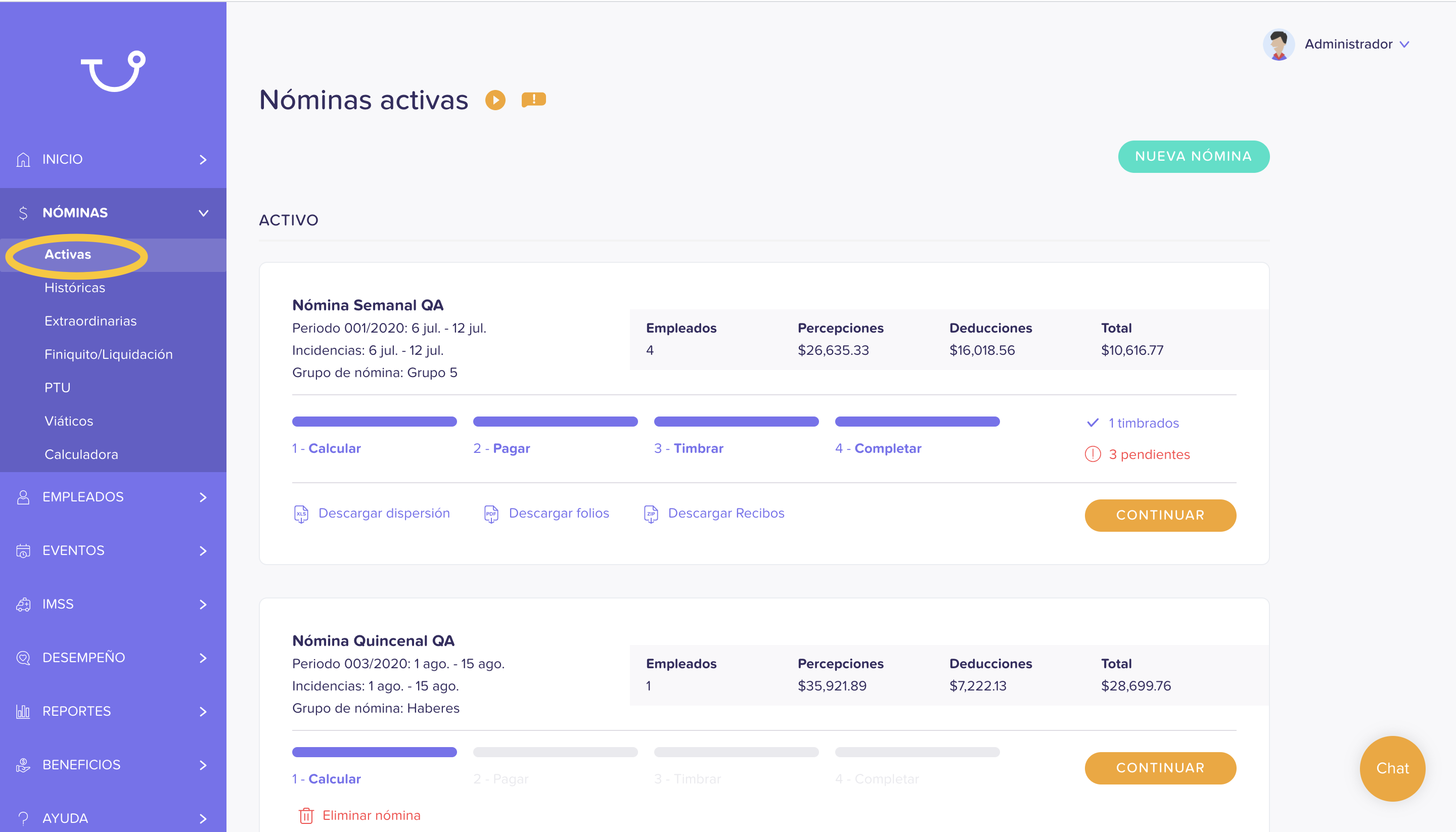The height and width of the screenshot is (832, 1456).
Task: Click the trash Eliminar nómina icon
Action: point(306,815)
